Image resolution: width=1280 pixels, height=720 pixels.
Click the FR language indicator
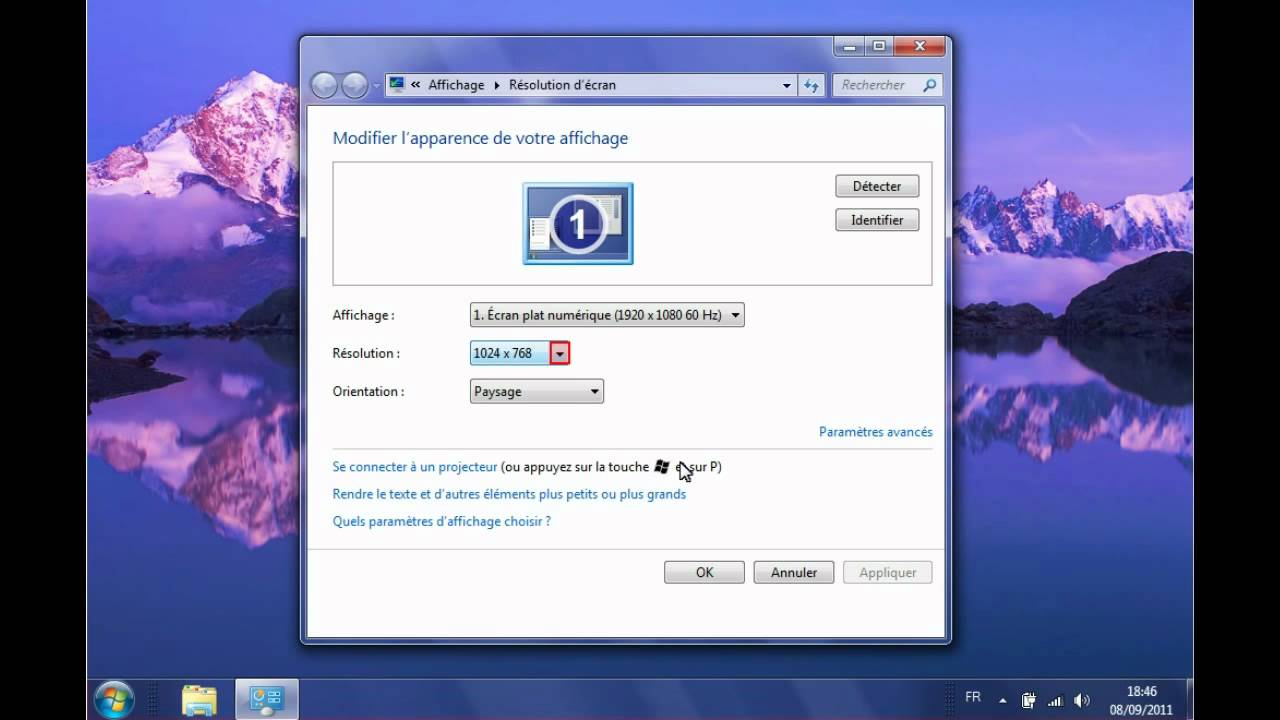pos(973,697)
